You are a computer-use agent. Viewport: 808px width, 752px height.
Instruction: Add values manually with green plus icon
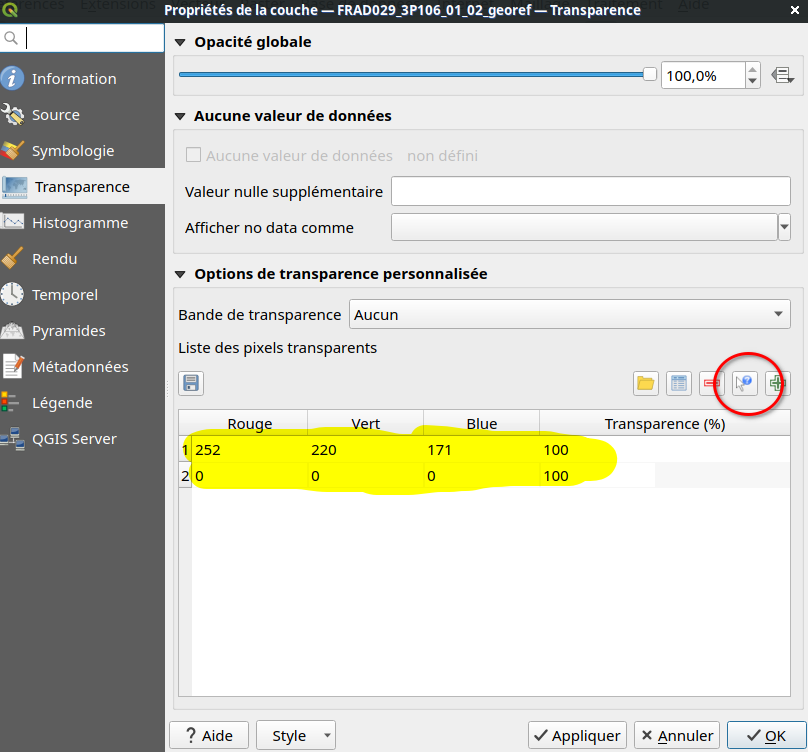tap(778, 383)
